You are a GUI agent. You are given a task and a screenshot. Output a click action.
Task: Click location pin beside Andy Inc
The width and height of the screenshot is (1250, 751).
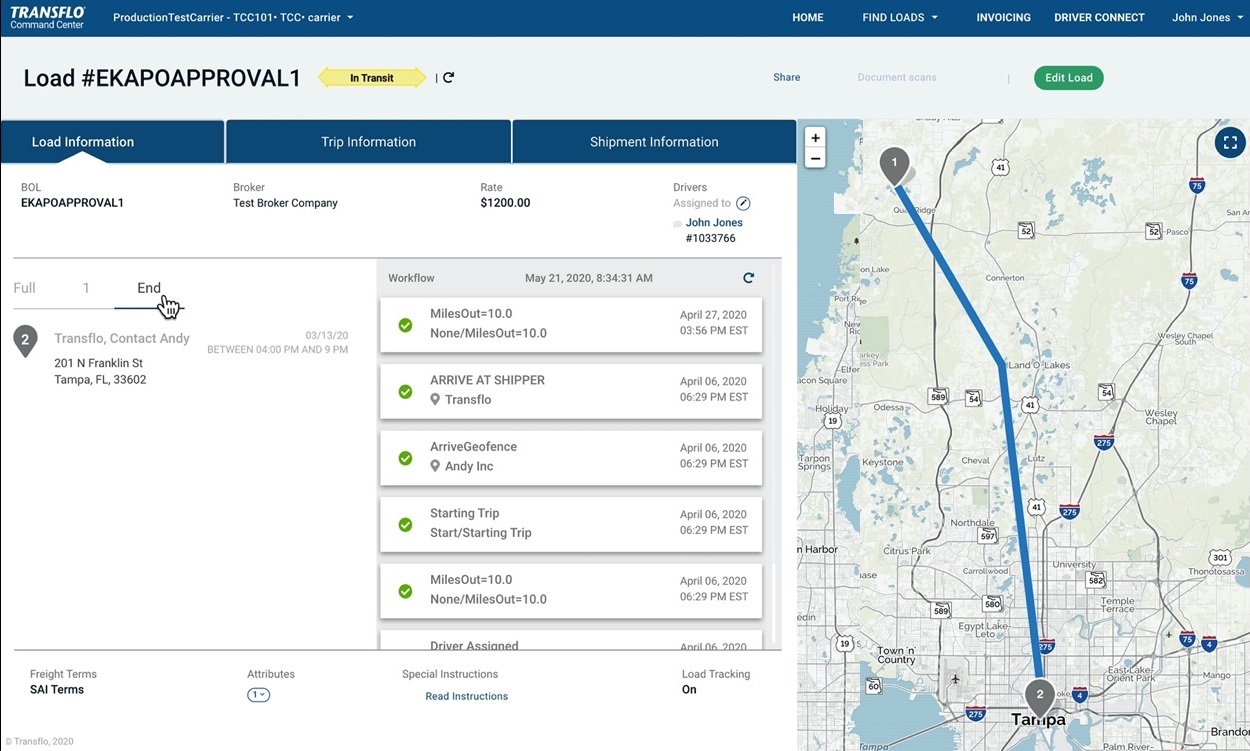(x=435, y=466)
